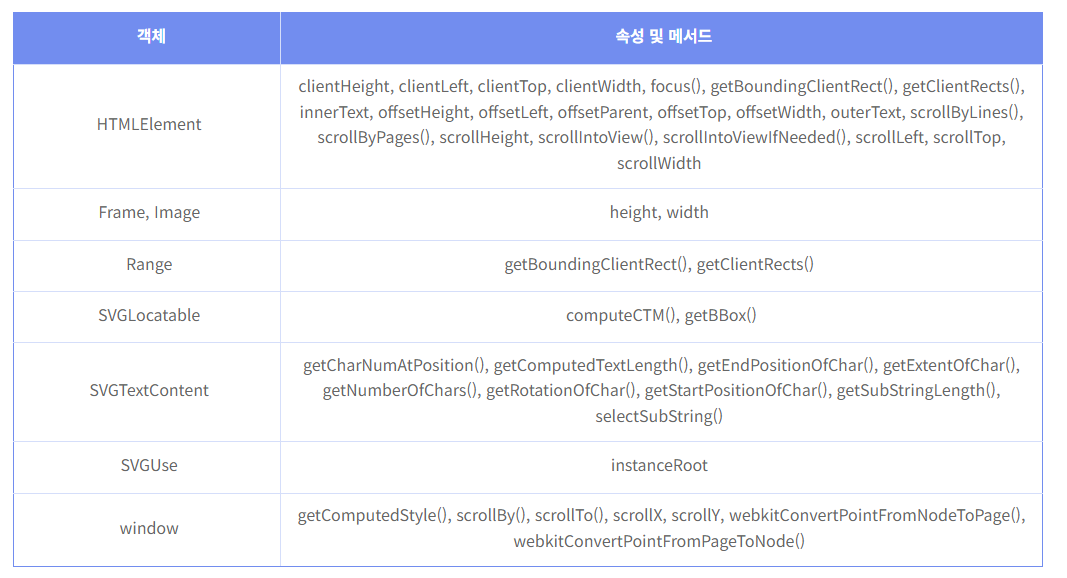Screen dimensions: 1067x578
Task: Click 'getBoundingClientRect(), getClientRects()' in the Range row
Action: (659, 264)
